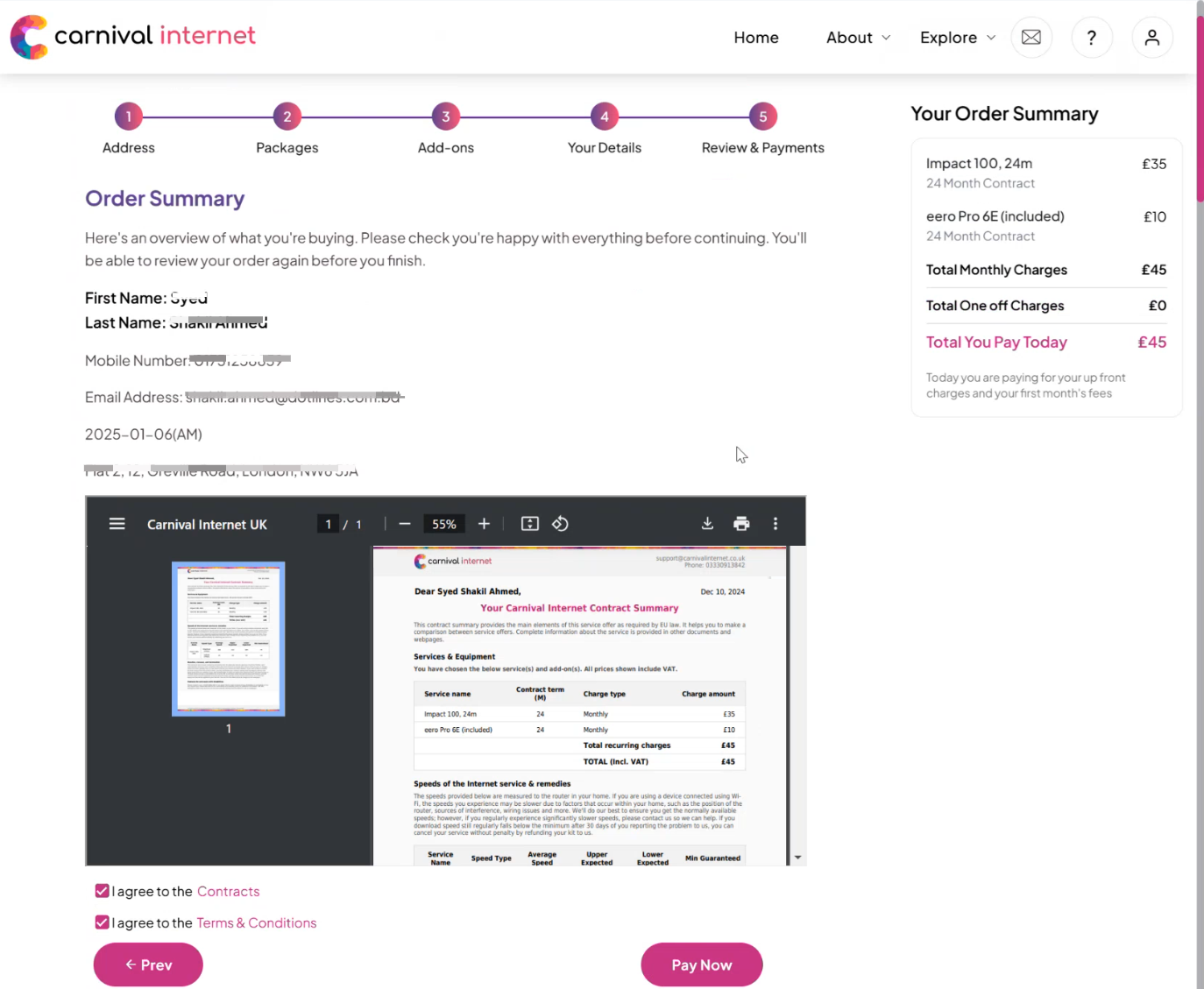Click the Pay Now button
The image size is (1204, 989).
(702, 964)
